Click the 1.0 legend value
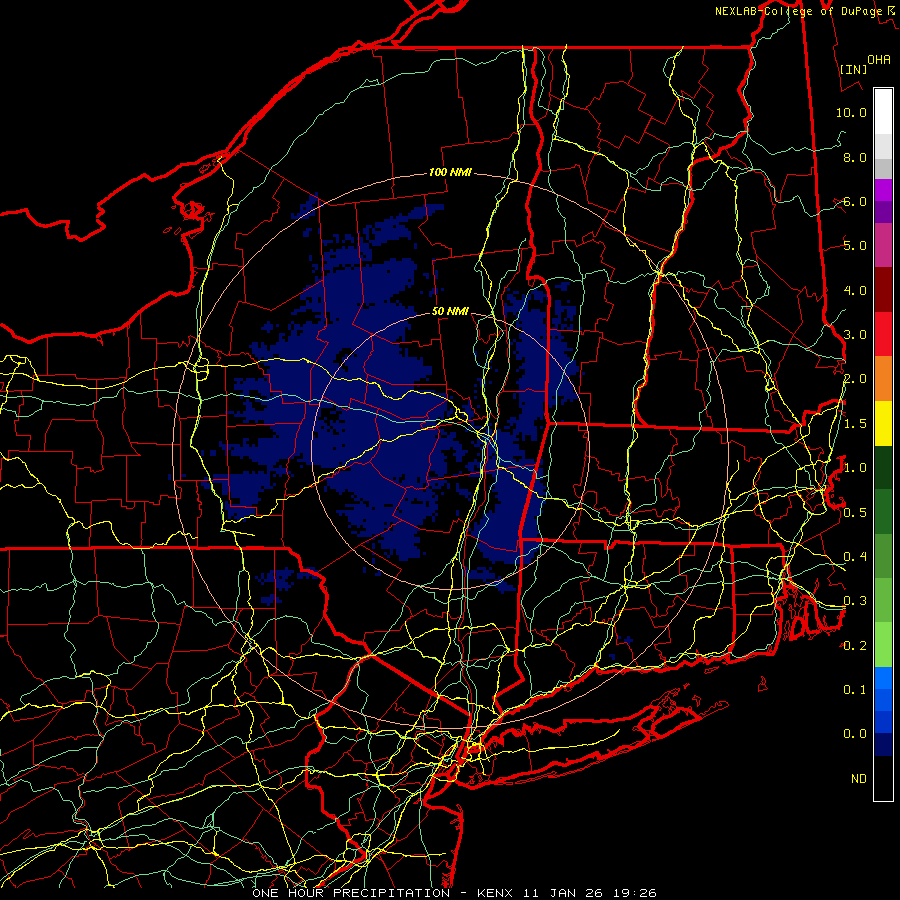The height and width of the screenshot is (900, 900). click(855, 468)
